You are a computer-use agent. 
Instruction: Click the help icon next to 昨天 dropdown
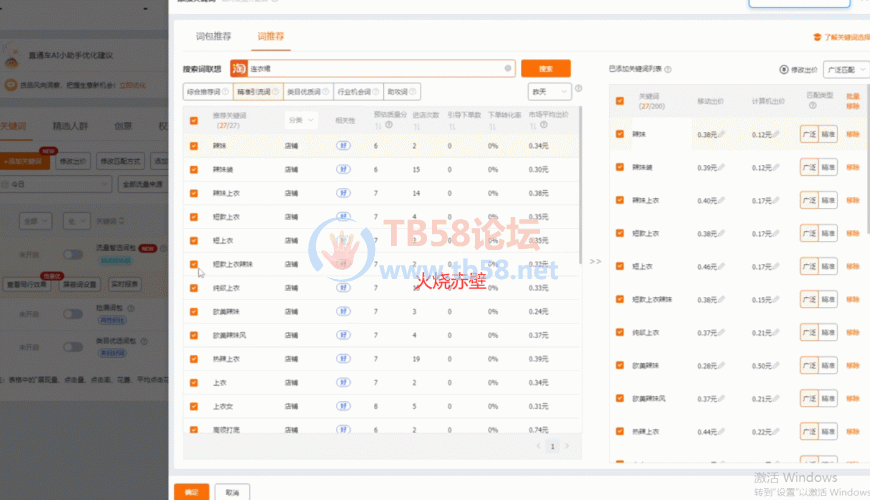(579, 89)
